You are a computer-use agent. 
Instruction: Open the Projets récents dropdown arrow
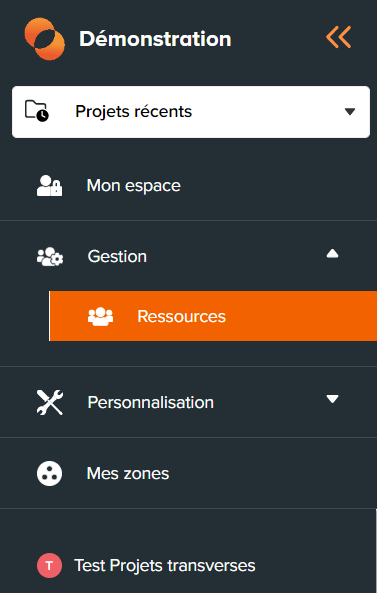coord(350,112)
